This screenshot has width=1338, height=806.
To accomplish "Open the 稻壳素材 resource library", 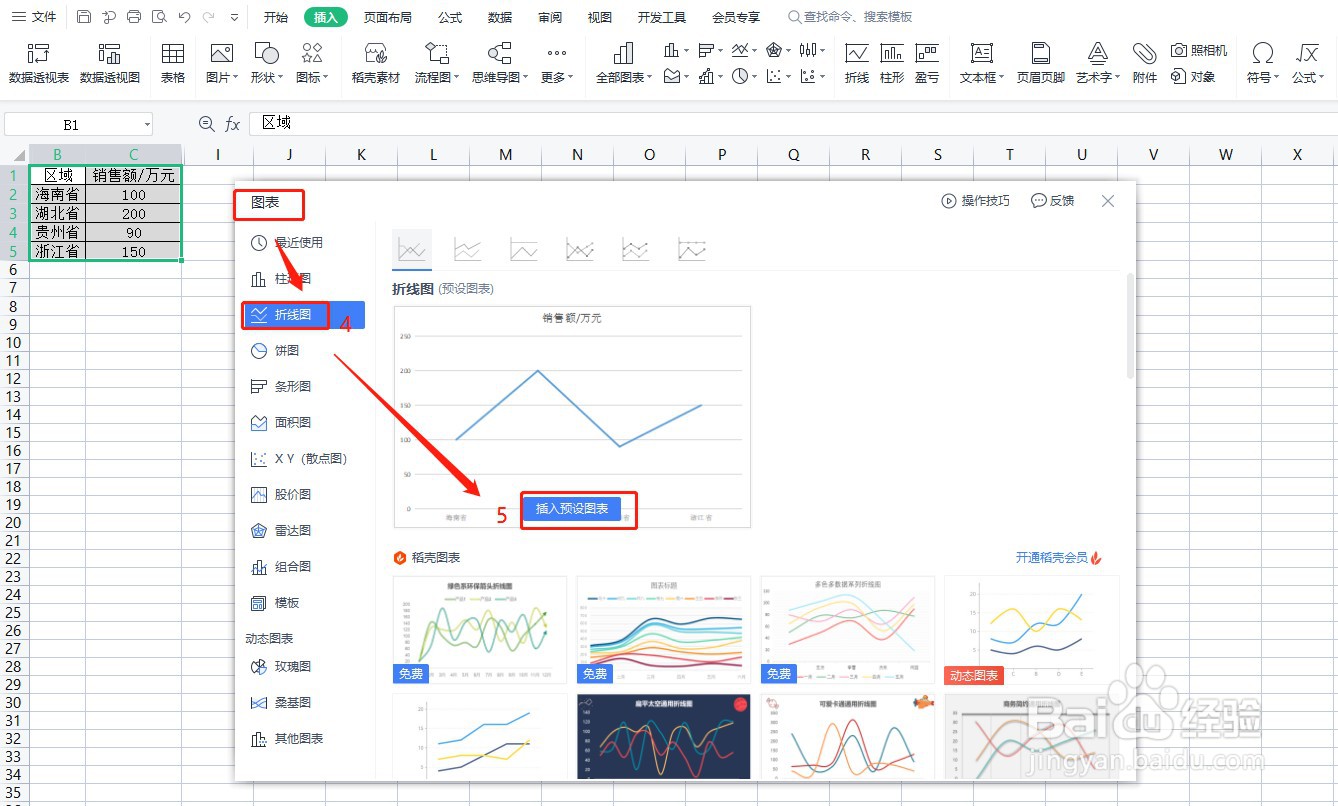I will pyautogui.click(x=376, y=63).
